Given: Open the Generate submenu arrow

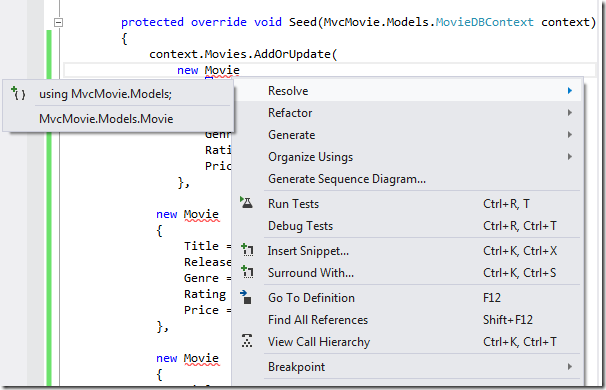Looking at the screenshot, I should click(x=570, y=135).
